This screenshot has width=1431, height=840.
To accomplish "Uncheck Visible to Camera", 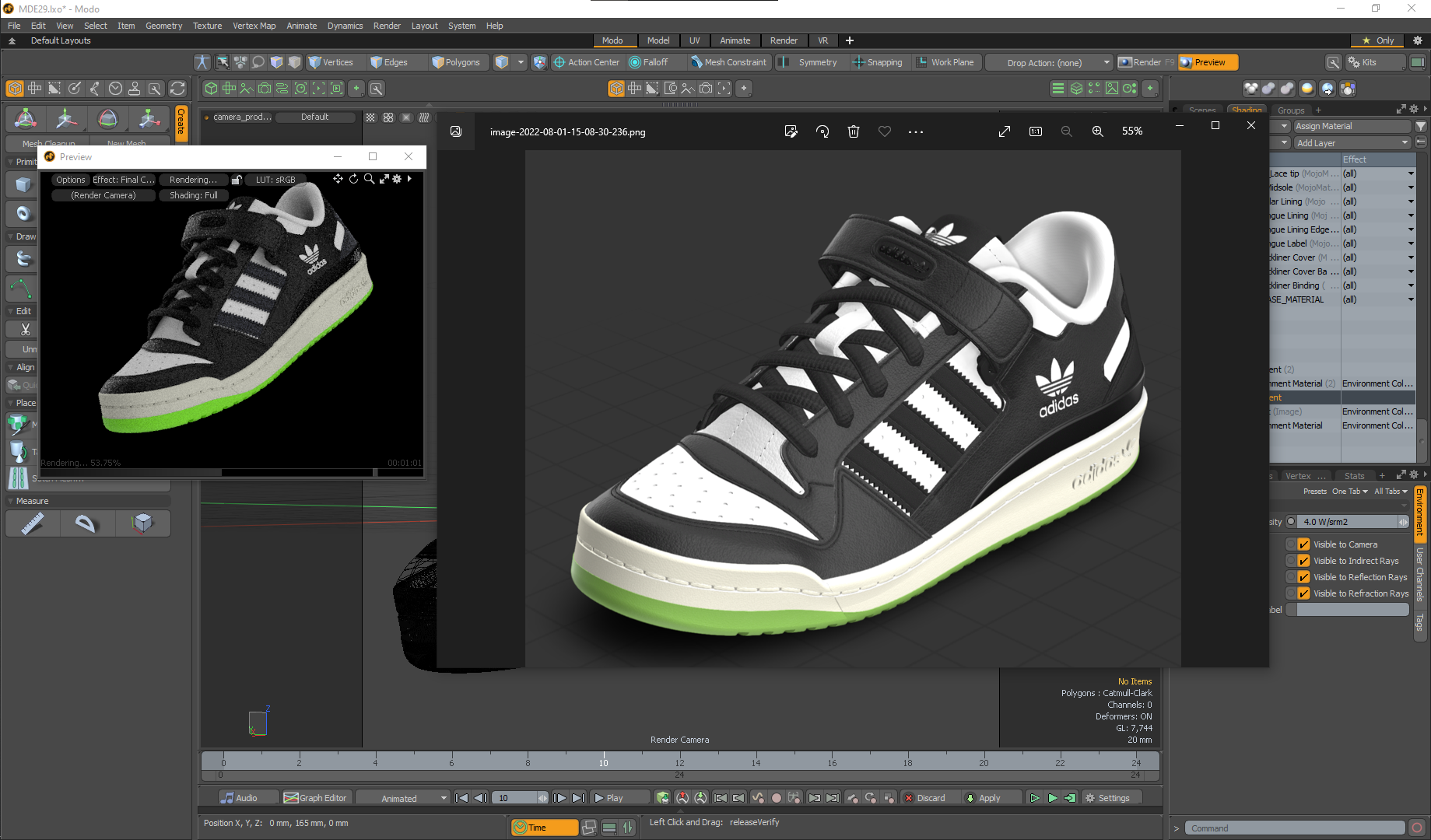I will coord(1303,544).
